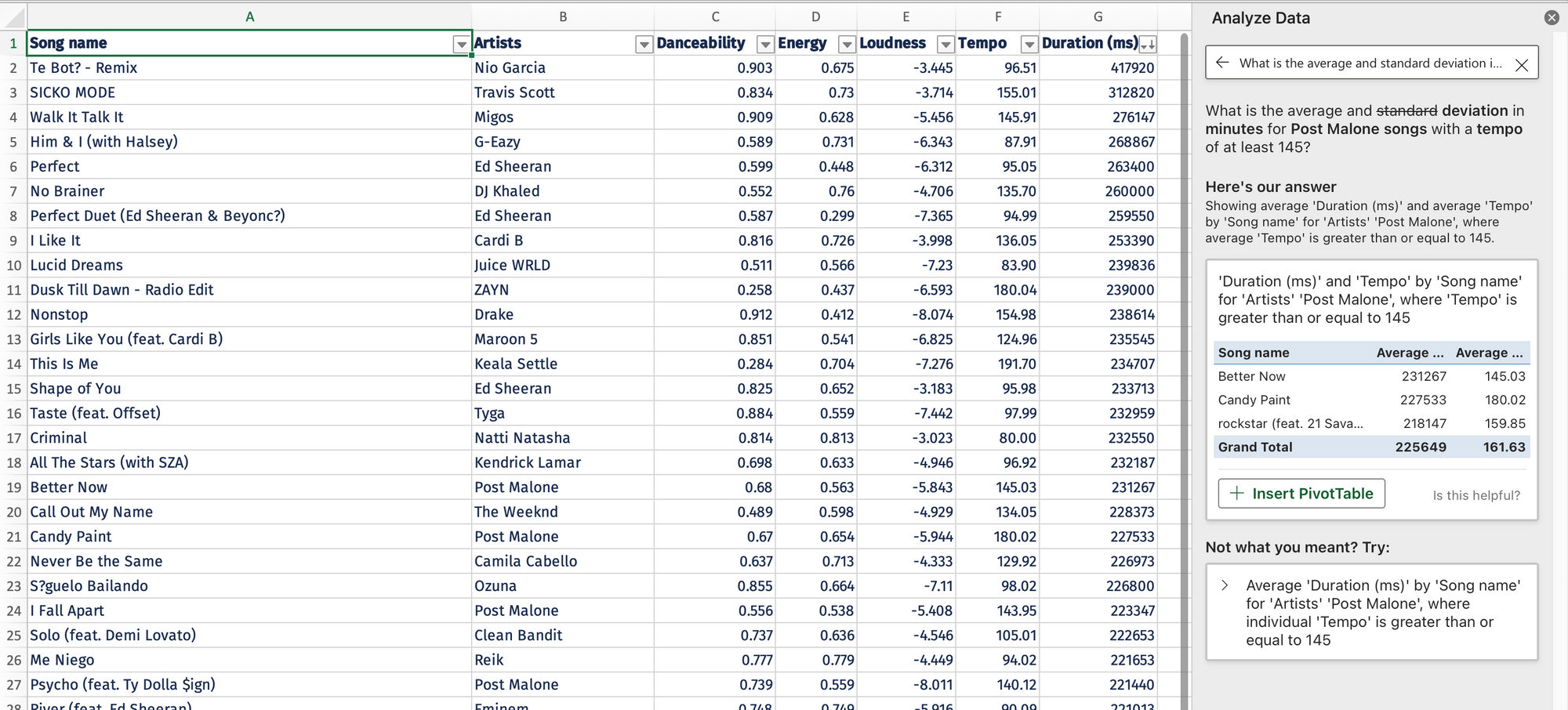Select the 'I Fall Apart' cell
Image resolution: width=1568 pixels, height=710 pixels.
(249, 611)
